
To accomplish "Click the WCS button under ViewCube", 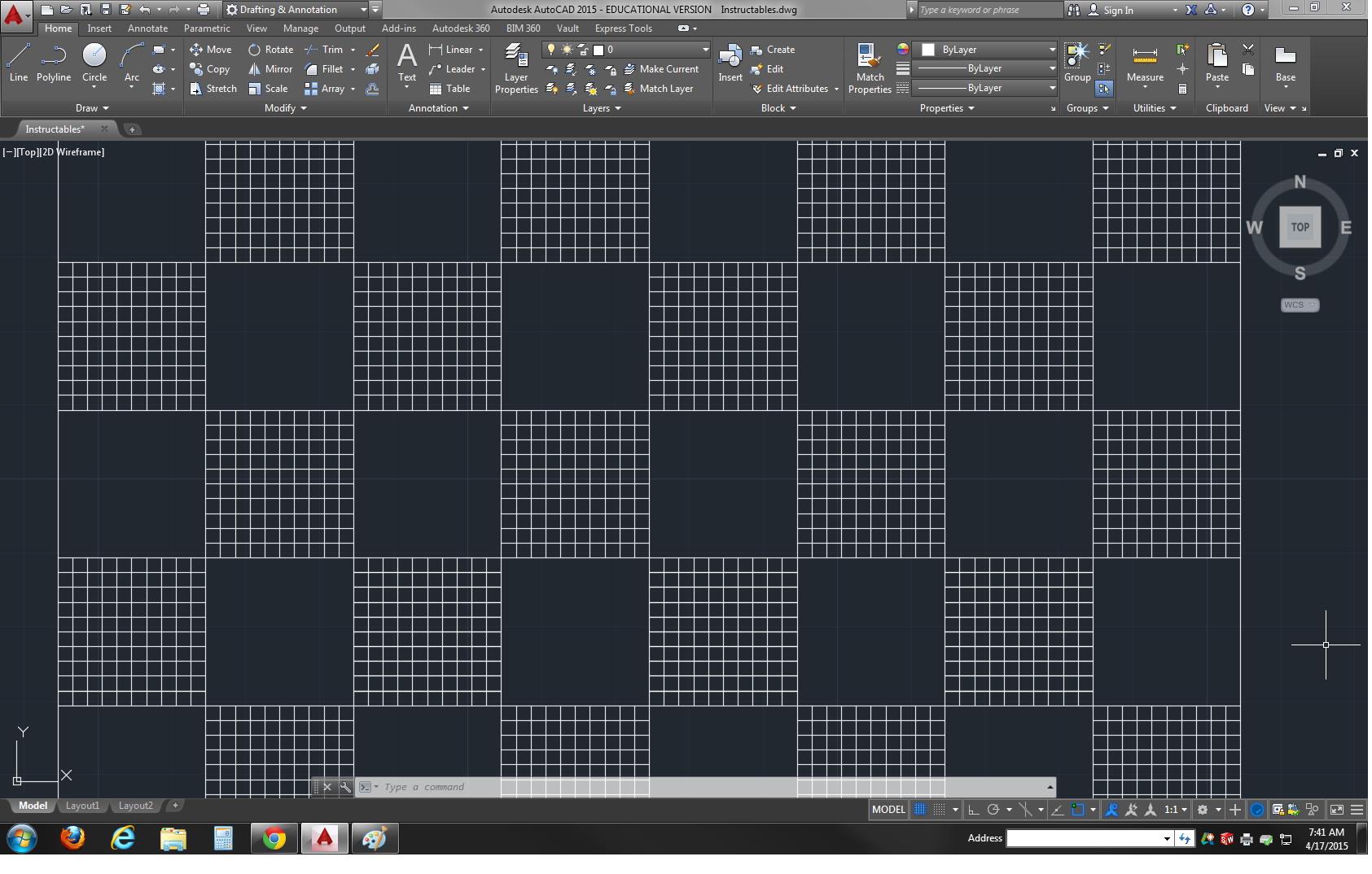I will [1300, 305].
